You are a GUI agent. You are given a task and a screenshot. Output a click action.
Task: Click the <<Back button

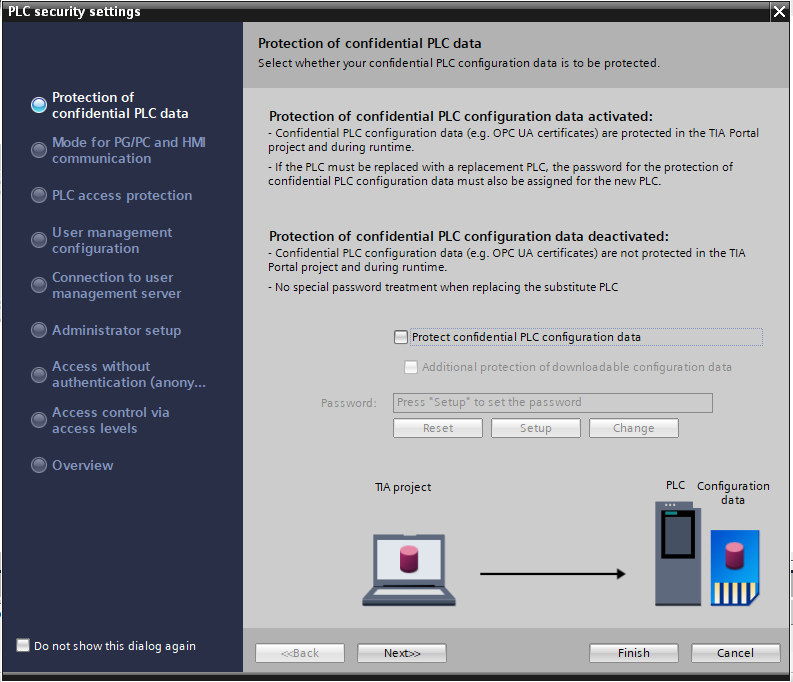(300, 653)
